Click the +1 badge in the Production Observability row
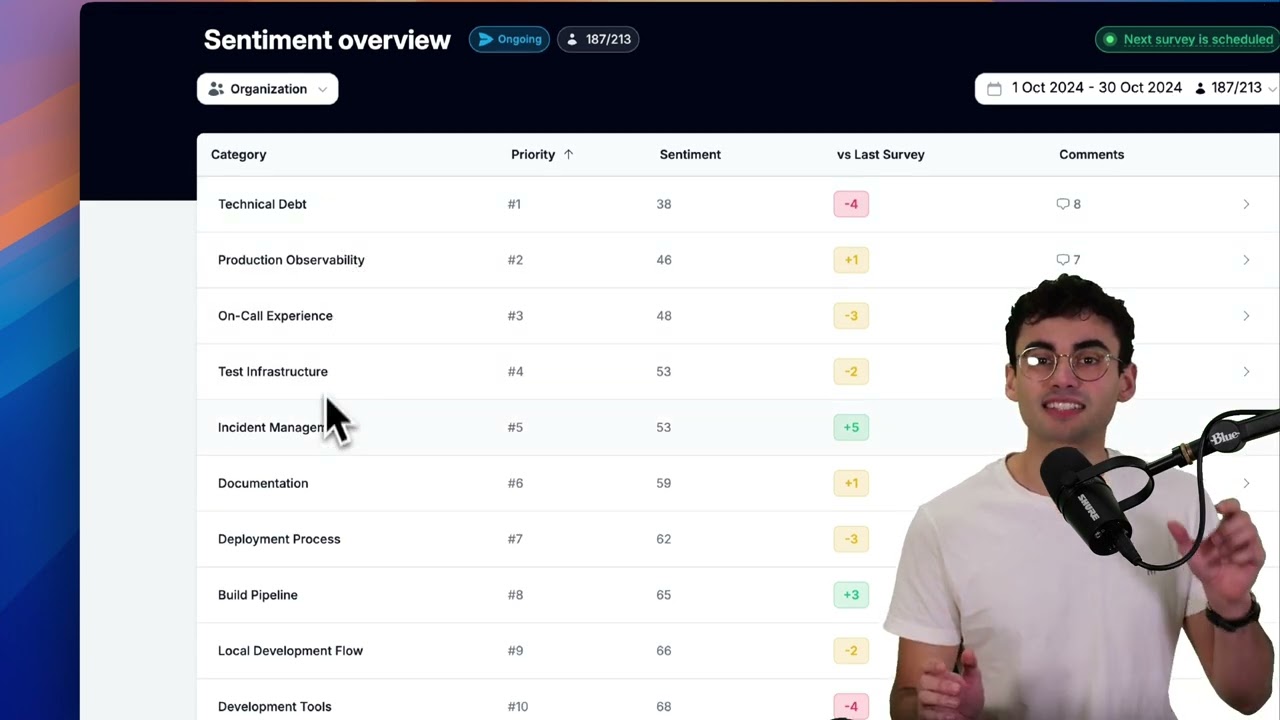 coord(851,260)
